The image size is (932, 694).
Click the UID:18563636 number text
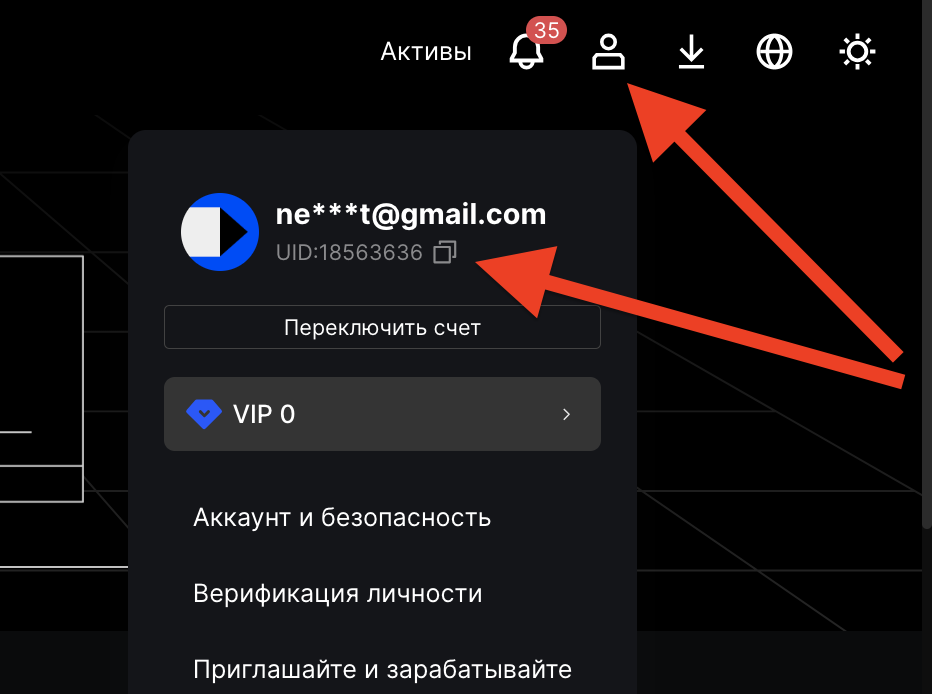point(349,253)
